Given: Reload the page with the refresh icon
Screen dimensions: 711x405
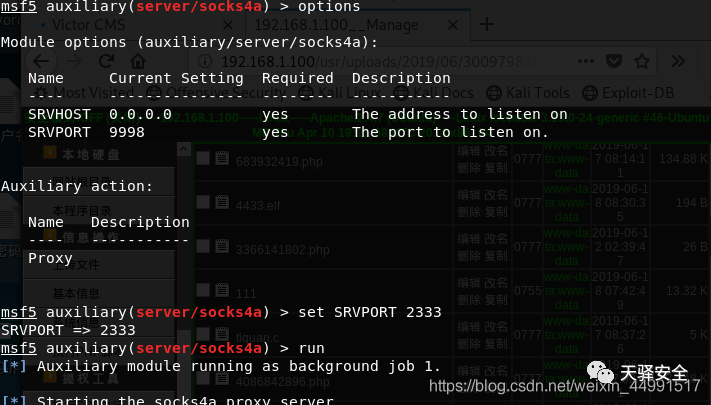Looking at the screenshot, I should 107,61.
